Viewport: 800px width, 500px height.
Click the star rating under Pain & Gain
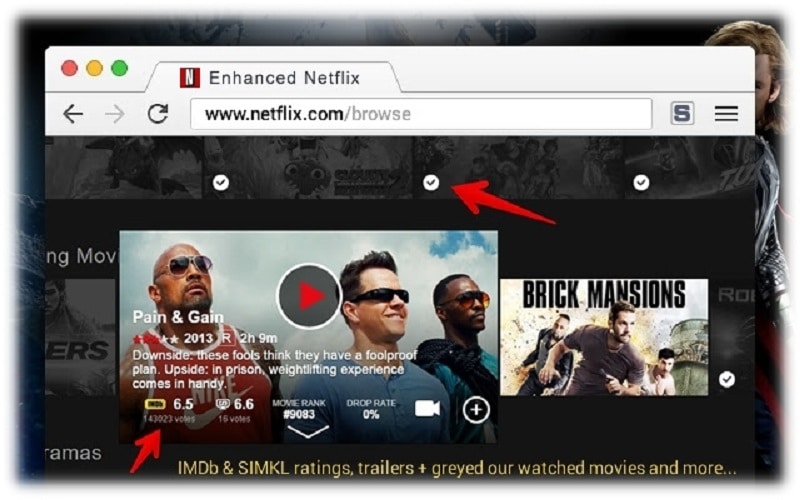[156, 339]
